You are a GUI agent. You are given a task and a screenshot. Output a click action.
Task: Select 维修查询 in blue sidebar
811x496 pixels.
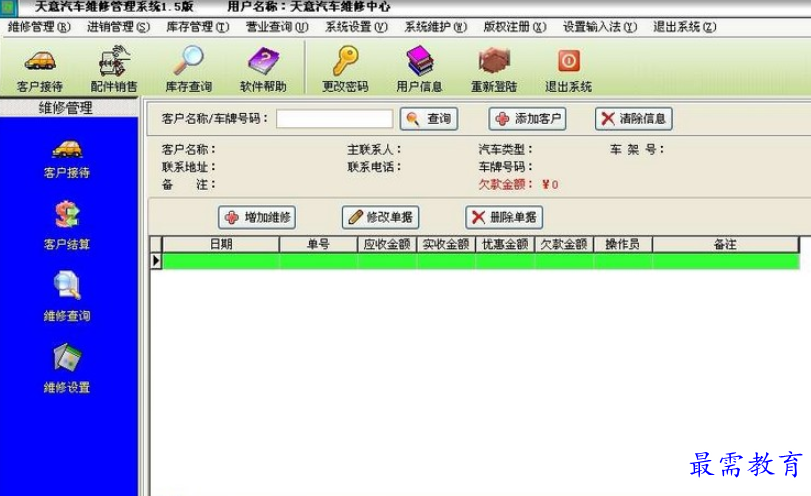click(67, 297)
